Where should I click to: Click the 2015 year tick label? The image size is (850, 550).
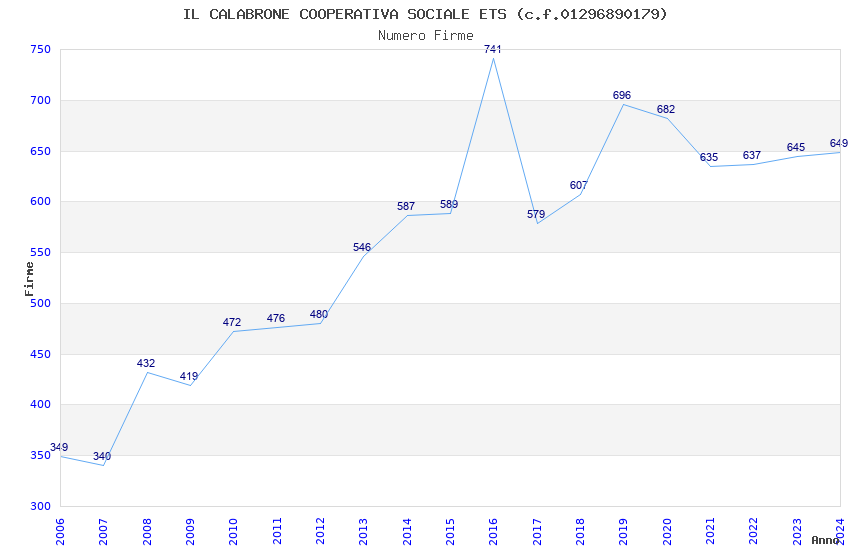tap(450, 532)
